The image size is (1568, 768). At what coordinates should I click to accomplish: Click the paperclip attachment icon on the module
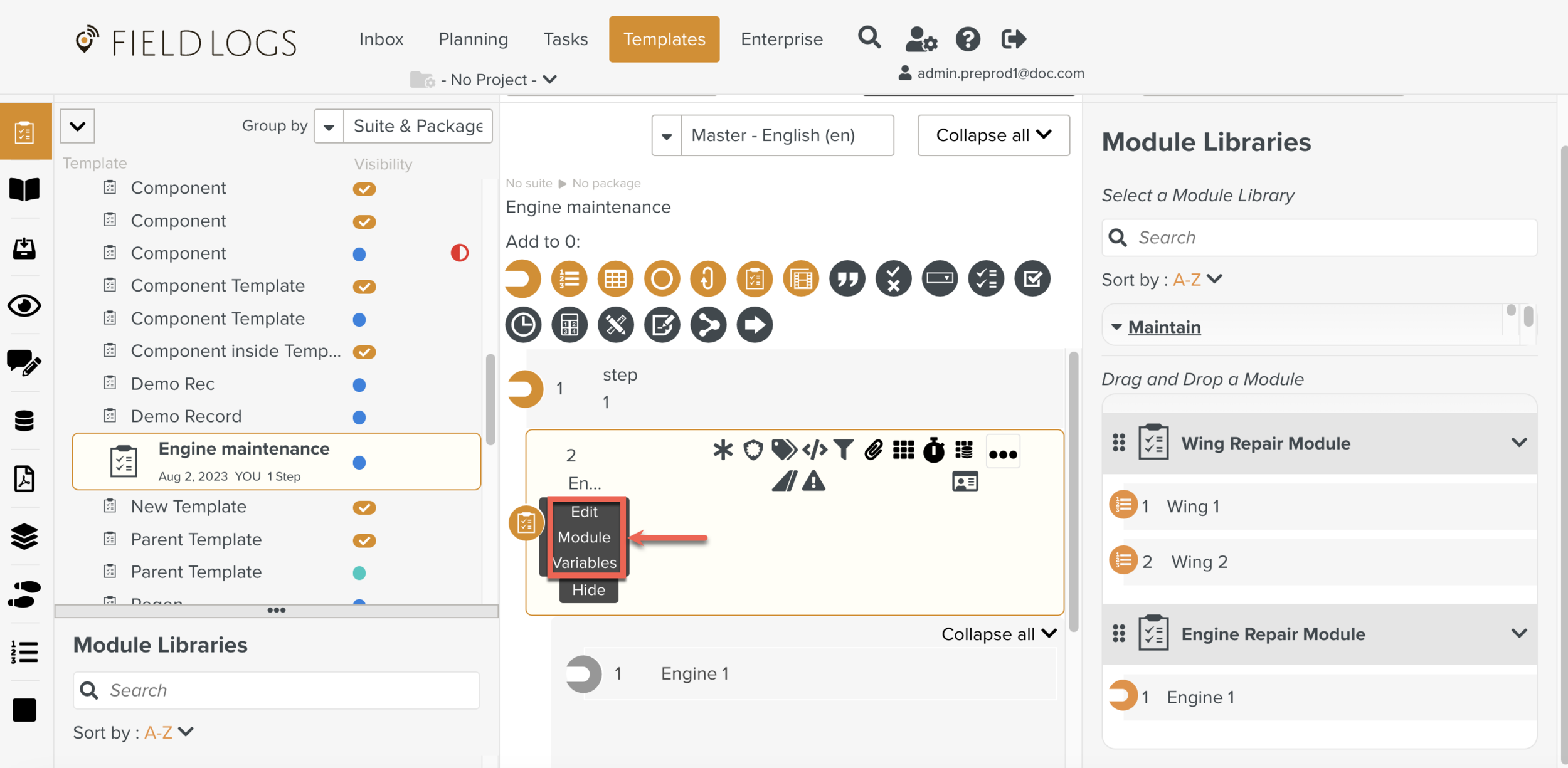(x=873, y=450)
